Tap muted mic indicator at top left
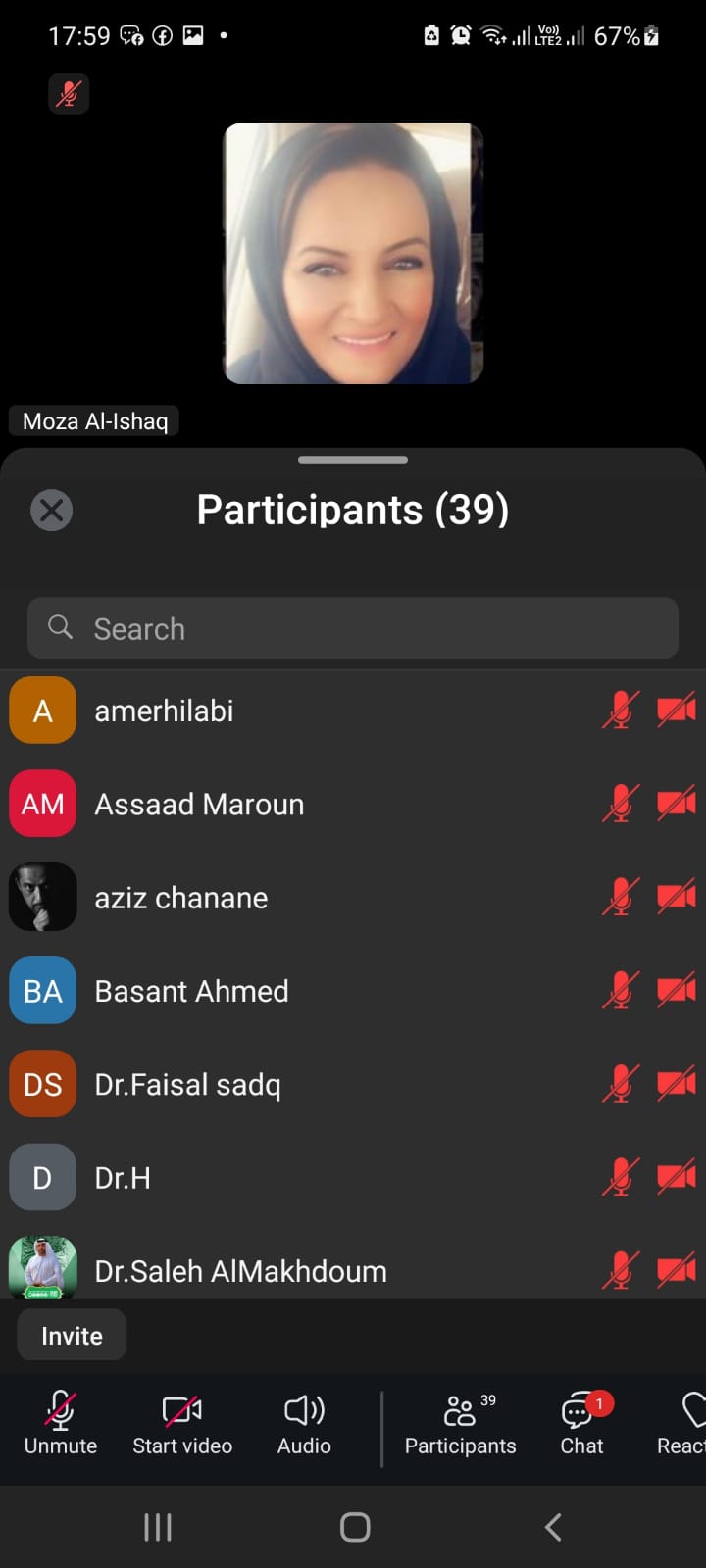Viewport: 706px width, 1568px height. click(69, 94)
